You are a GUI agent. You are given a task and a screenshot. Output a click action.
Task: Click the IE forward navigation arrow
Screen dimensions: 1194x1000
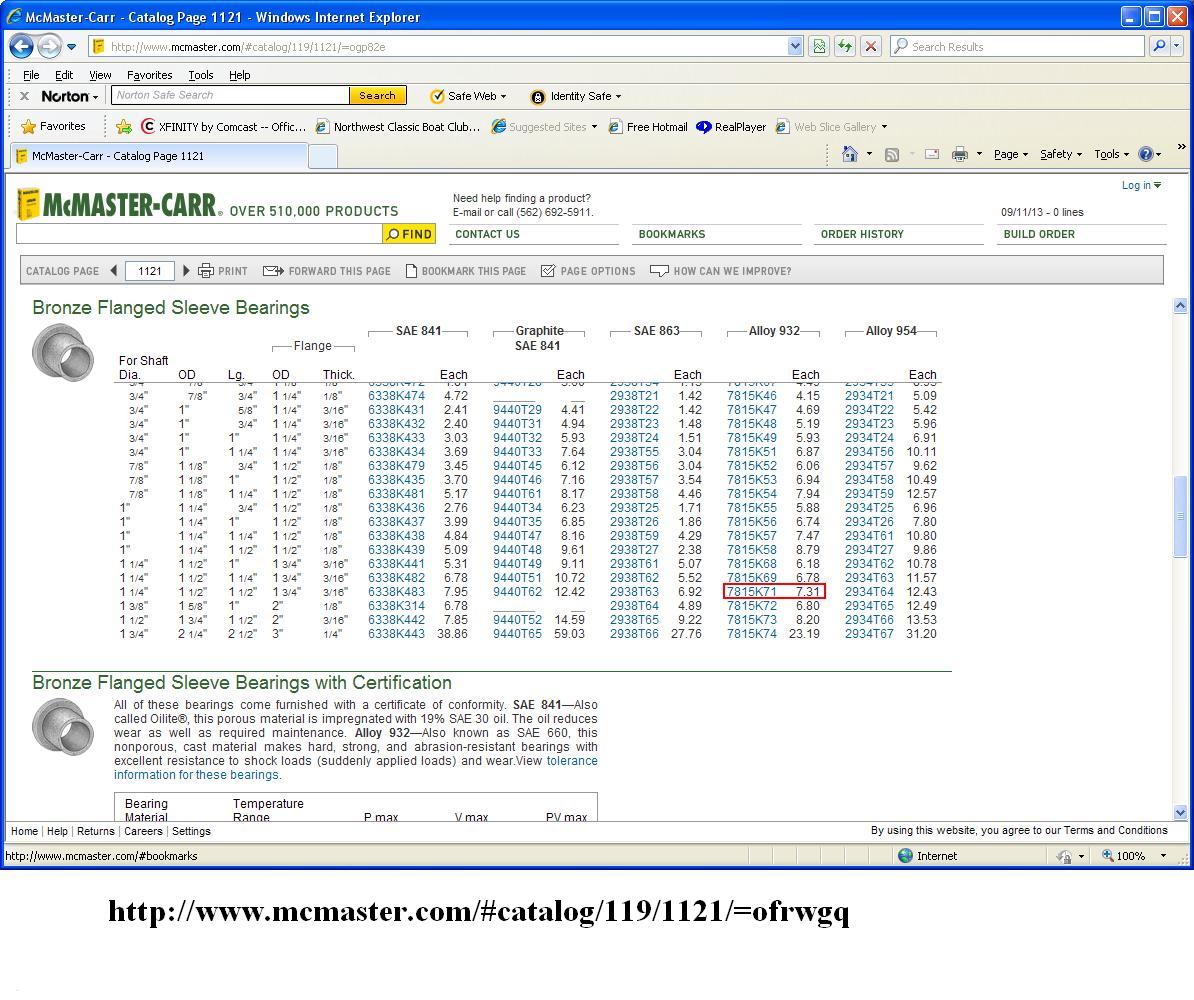[x=49, y=46]
